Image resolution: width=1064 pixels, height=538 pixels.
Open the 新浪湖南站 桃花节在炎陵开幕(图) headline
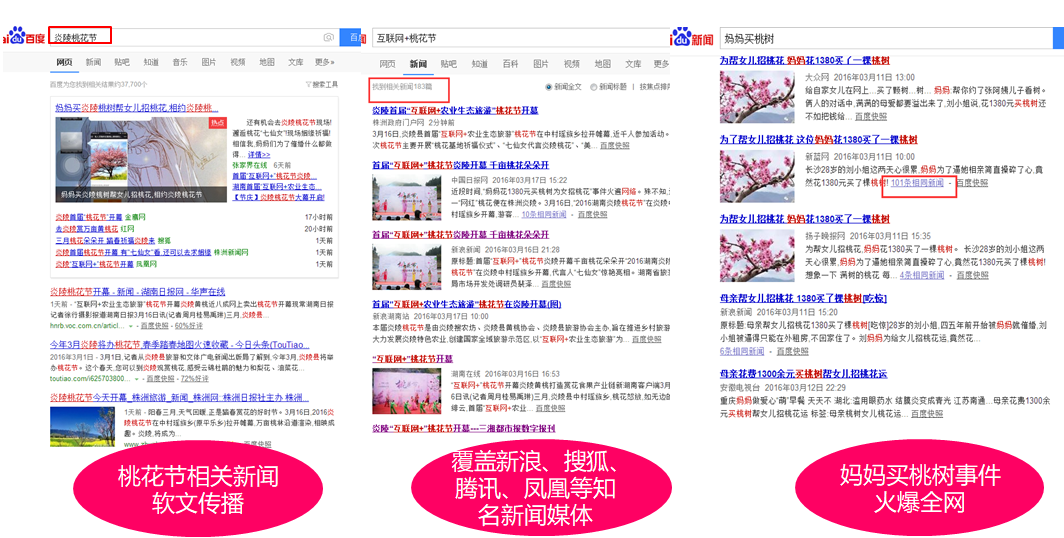(x=466, y=304)
